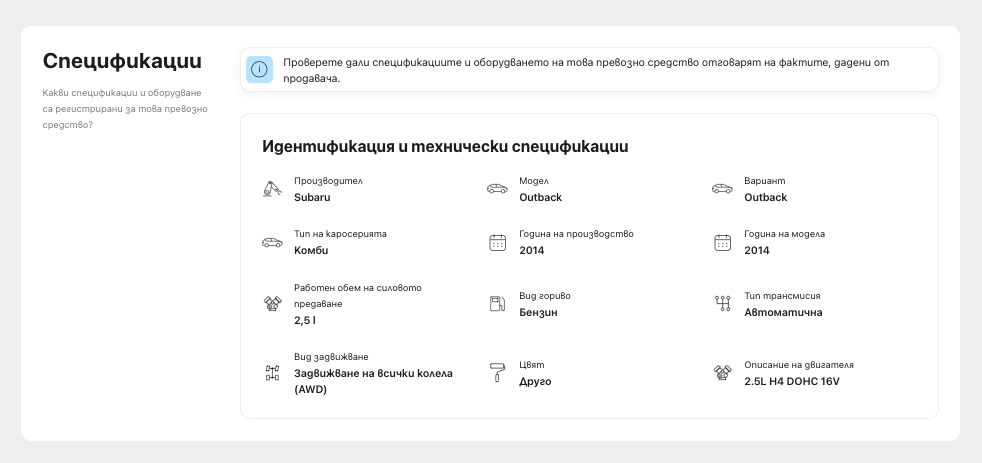
Task: Click the engine icon beside Работен обем
Action: coord(272,304)
